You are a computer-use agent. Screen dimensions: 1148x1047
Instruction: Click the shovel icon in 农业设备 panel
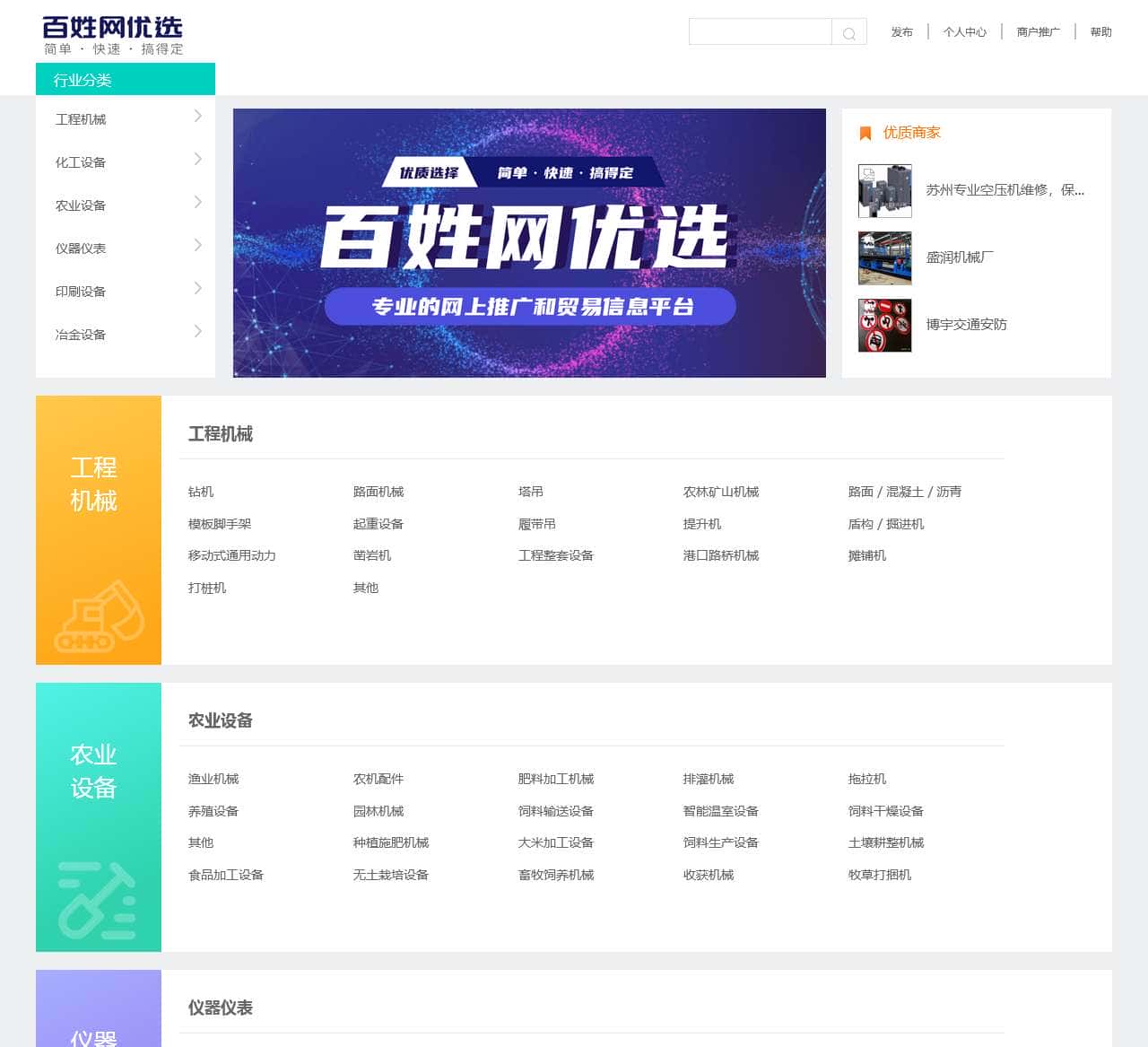(x=97, y=900)
